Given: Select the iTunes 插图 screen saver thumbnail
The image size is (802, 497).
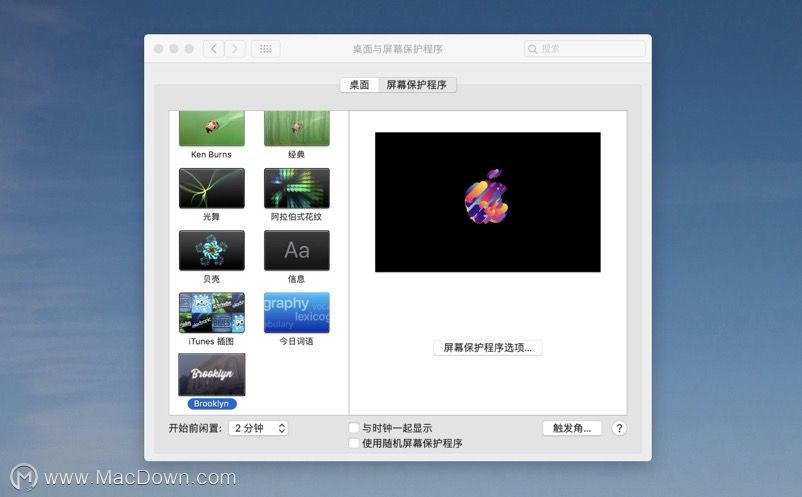Looking at the screenshot, I should point(212,312).
